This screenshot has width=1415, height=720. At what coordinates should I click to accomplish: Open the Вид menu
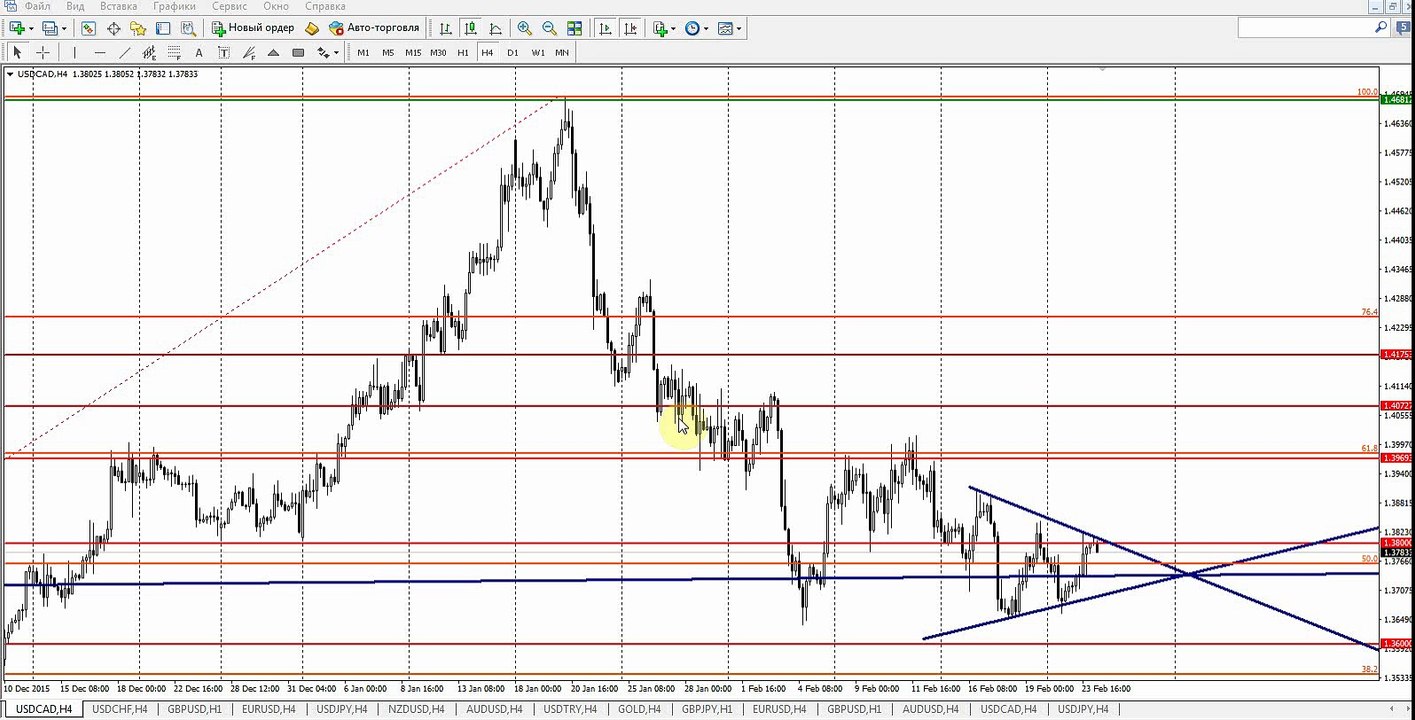click(75, 6)
